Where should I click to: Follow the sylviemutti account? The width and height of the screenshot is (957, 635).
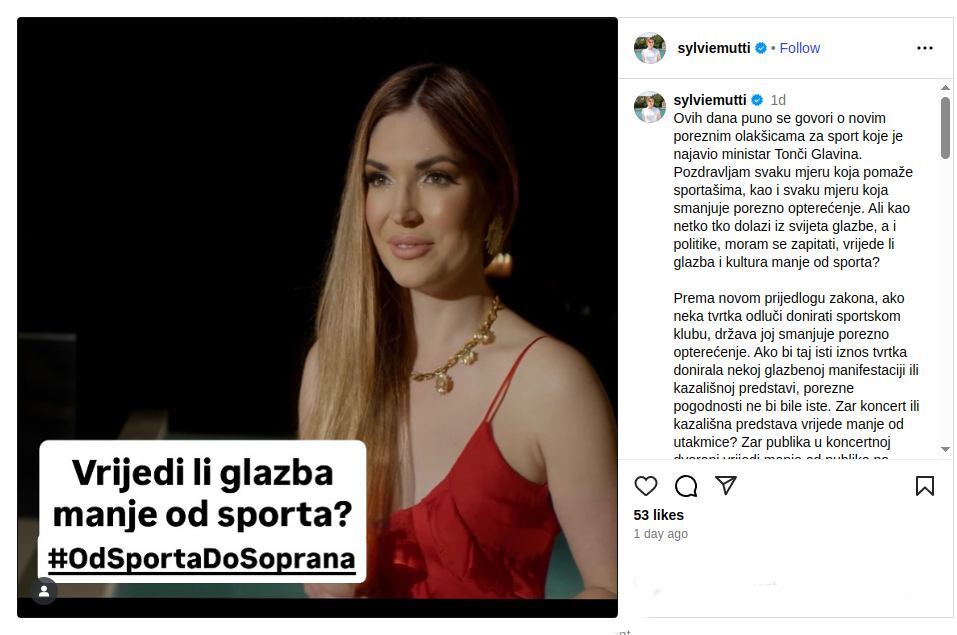[x=800, y=48]
